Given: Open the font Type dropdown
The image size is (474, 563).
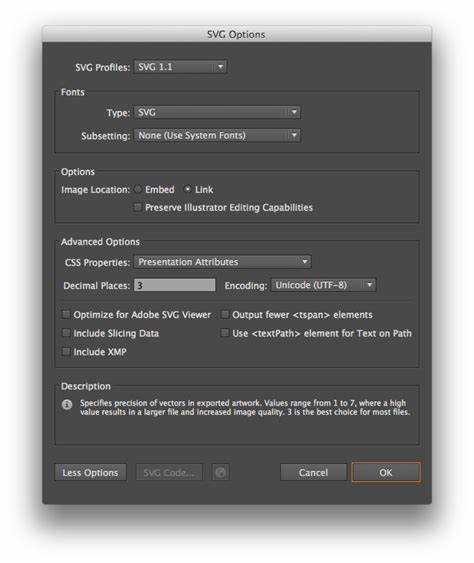Looking at the screenshot, I should click(x=217, y=112).
